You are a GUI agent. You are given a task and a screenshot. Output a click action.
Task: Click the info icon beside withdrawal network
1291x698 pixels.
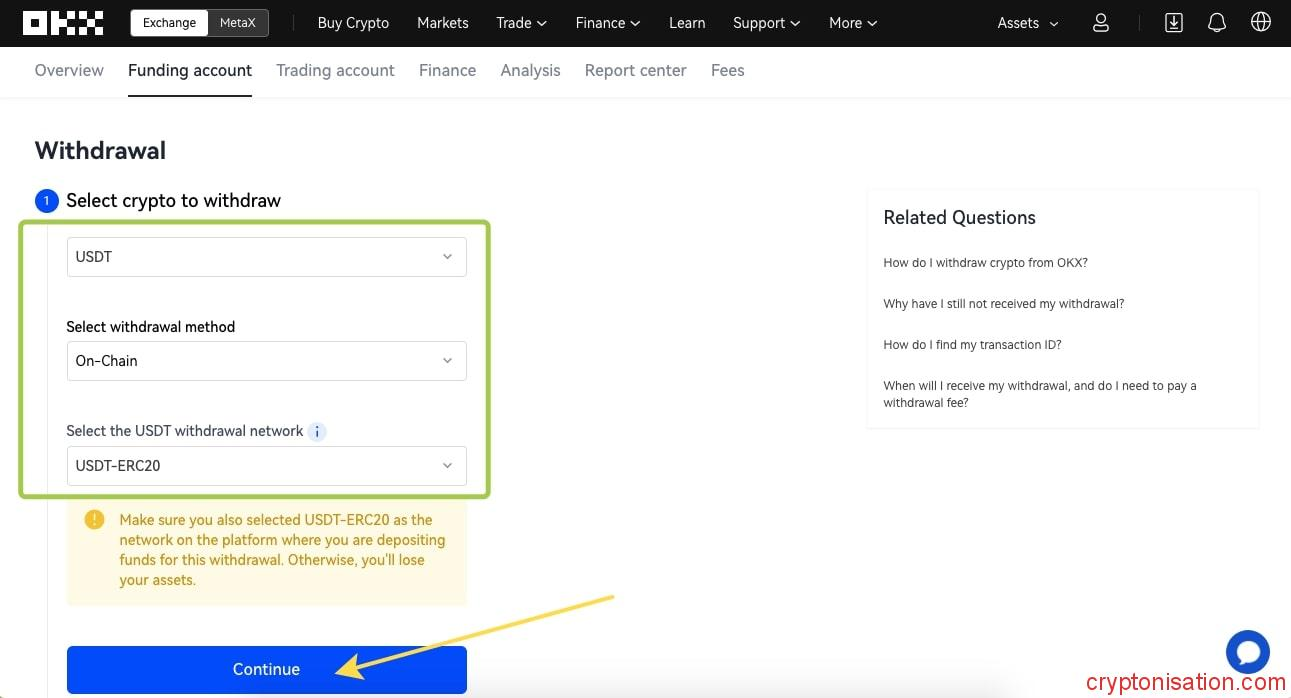click(317, 432)
